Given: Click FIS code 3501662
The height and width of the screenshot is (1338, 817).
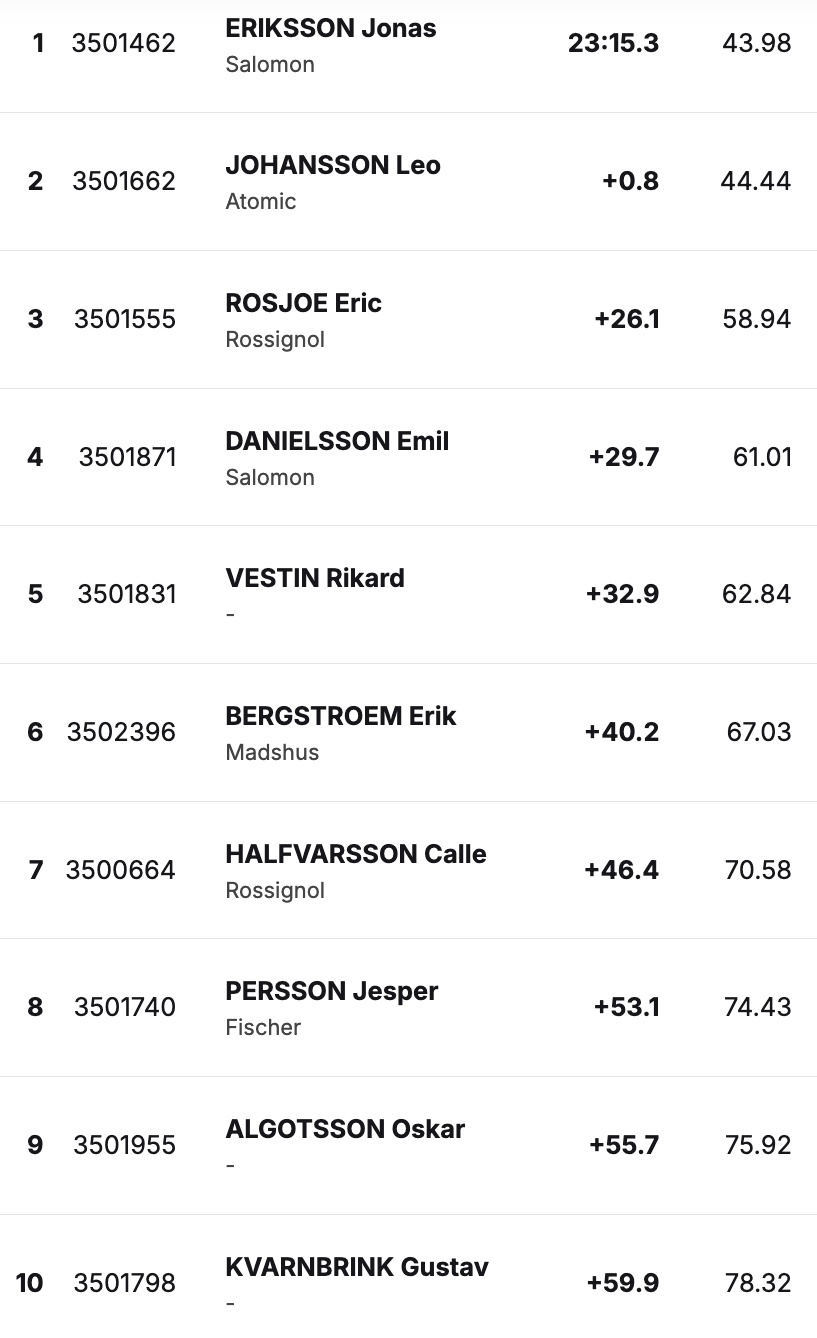Looking at the screenshot, I should coord(124,181).
